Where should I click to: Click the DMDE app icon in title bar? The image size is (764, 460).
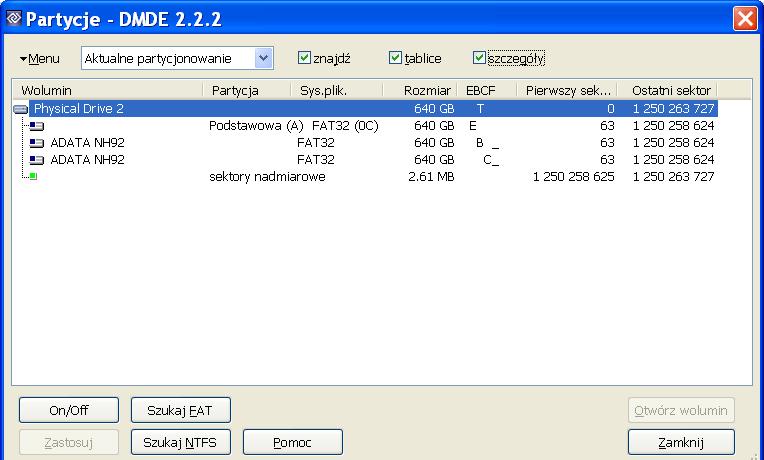pyautogui.click(x=14, y=19)
